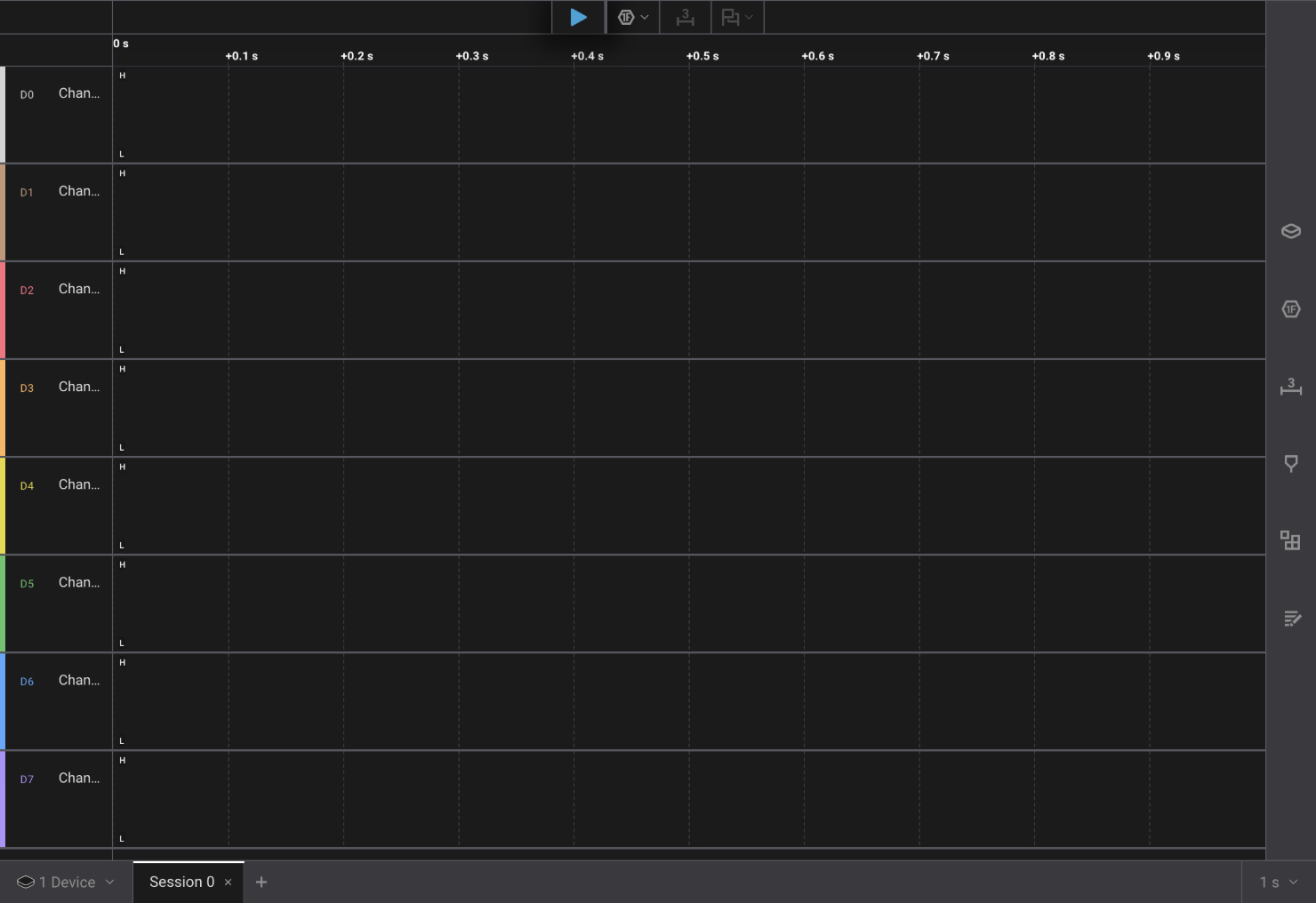The width and height of the screenshot is (1316, 903).
Task: Switch to the Session 0 tab
Action: [x=181, y=882]
